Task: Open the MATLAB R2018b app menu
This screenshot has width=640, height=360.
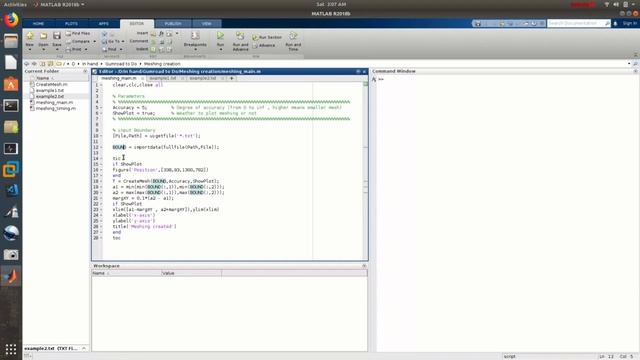Action: point(60,4)
